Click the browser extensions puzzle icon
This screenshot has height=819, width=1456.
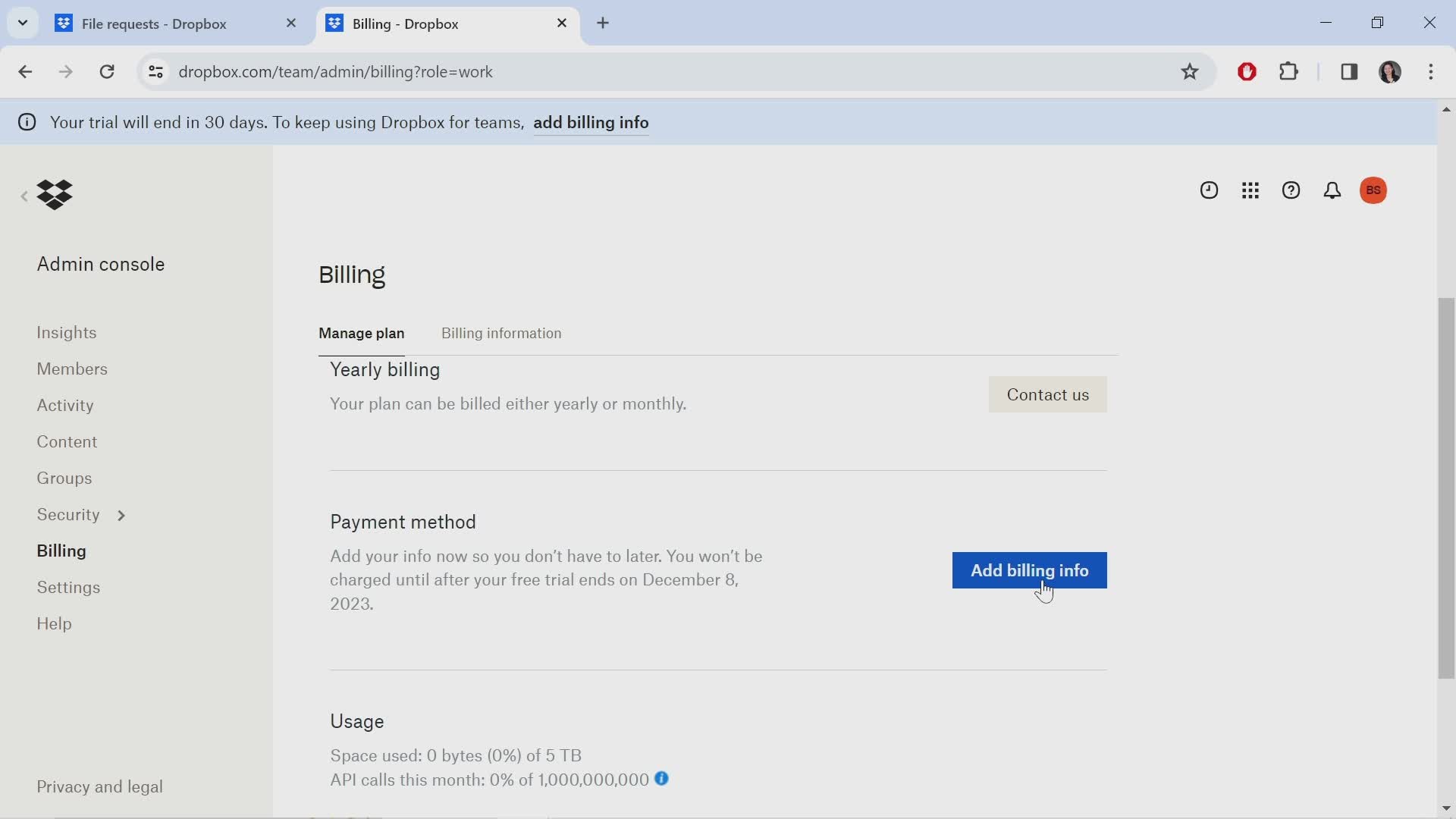[x=1289, y=71]
